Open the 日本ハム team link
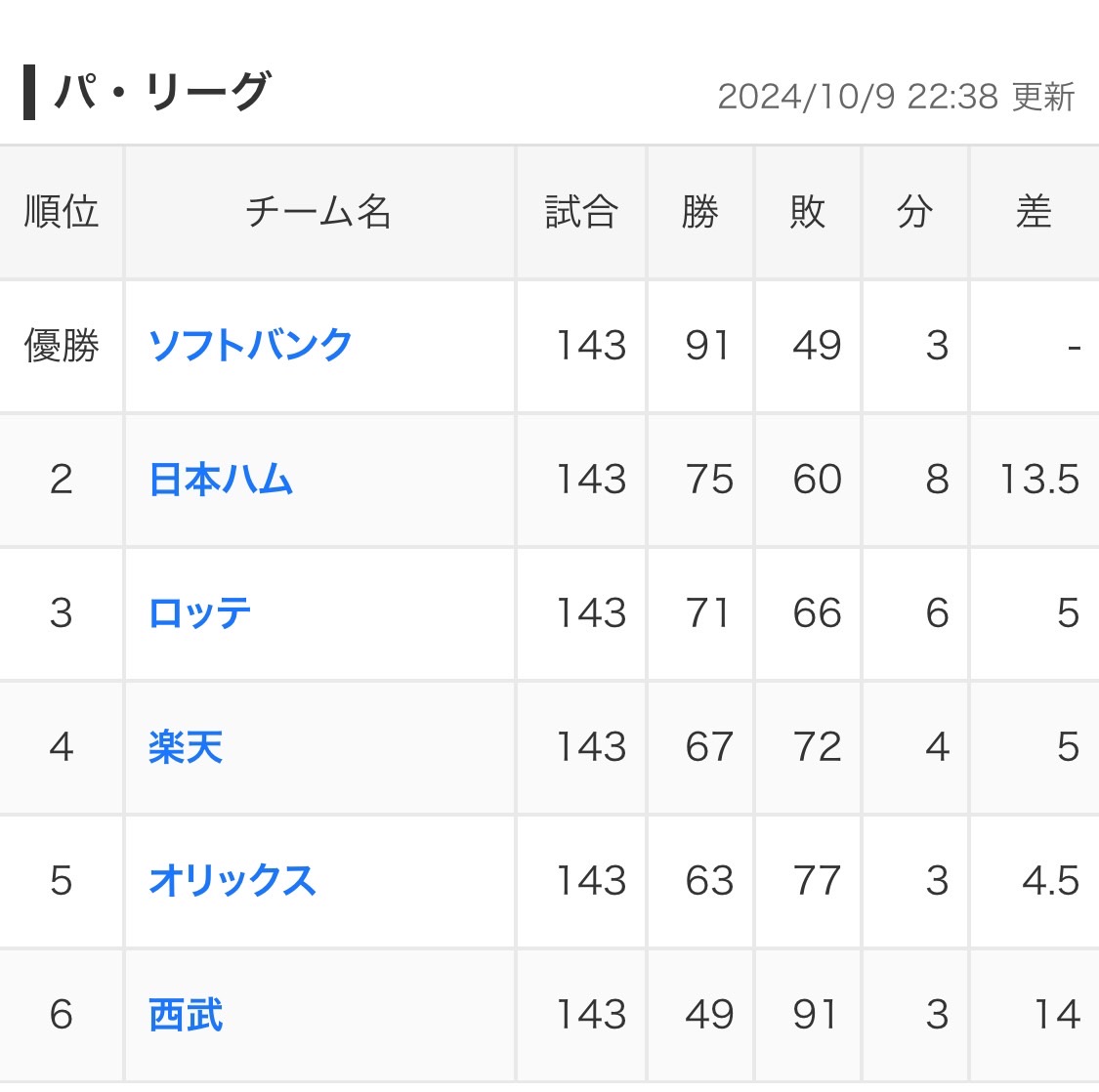The image size is (1099, 1092). pos(221,480)
